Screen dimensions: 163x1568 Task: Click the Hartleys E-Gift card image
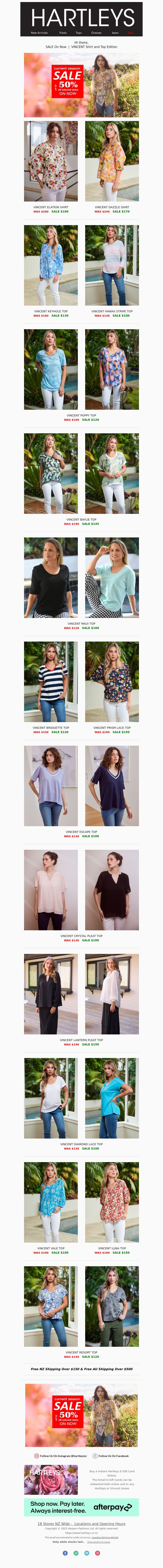[x=51, y=1480]
